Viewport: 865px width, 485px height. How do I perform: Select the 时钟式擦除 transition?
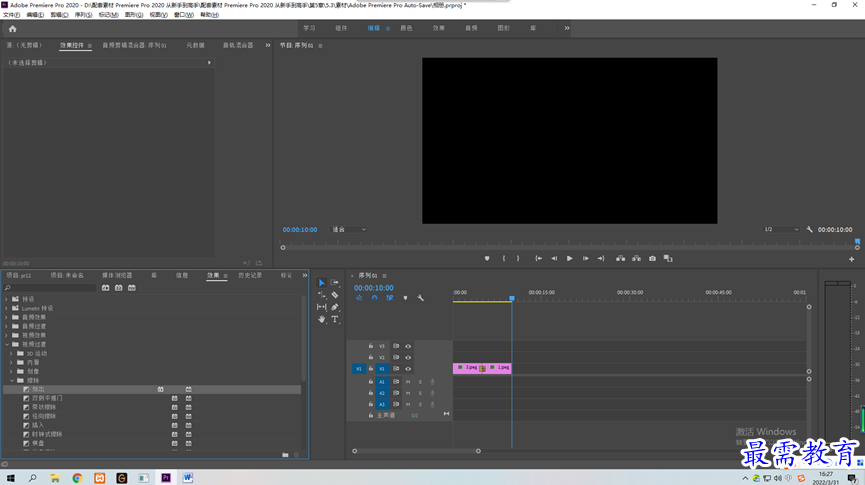pos(47,434)
